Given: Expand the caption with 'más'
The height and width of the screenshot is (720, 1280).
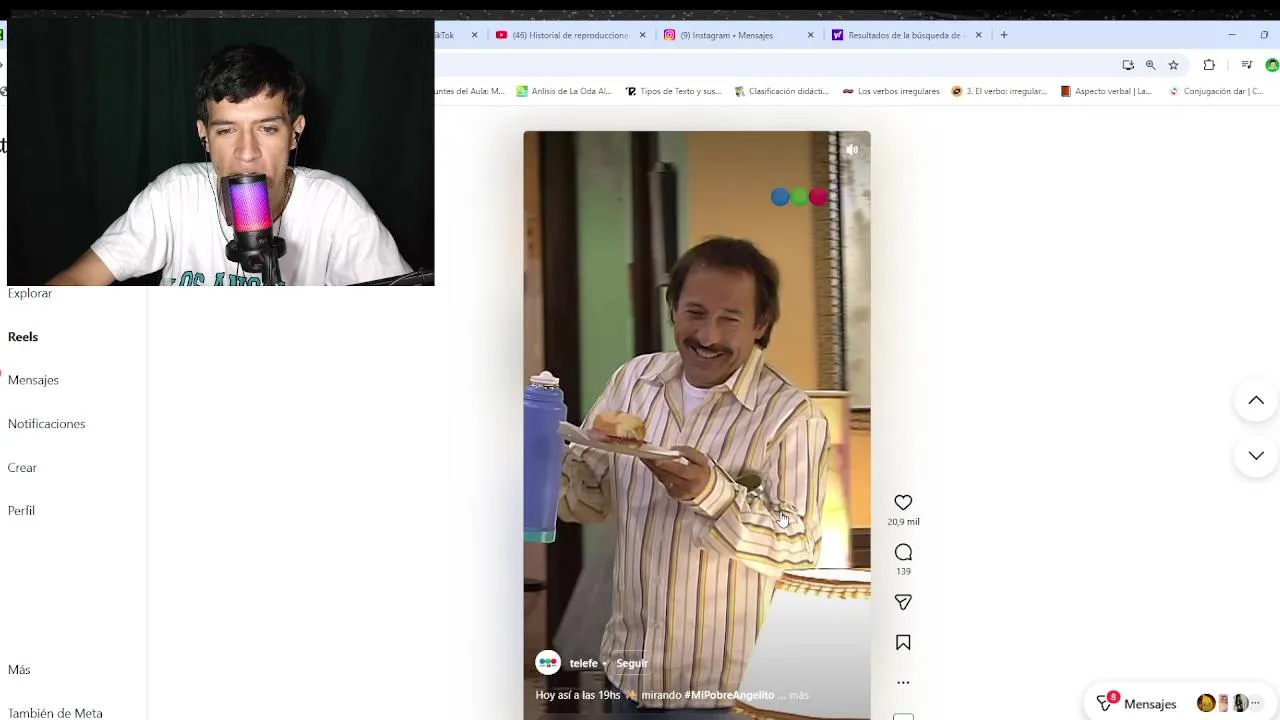Looking at the screenshot, I should [798, 695].
